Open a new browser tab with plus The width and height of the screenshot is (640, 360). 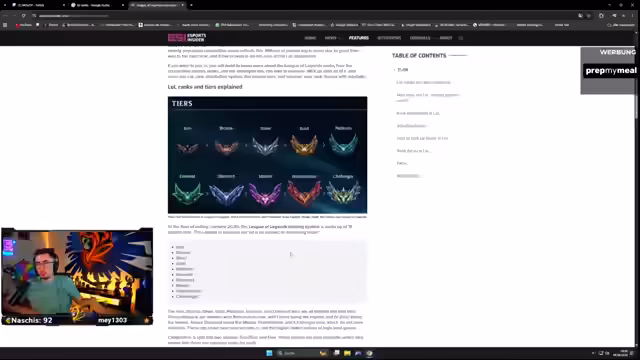tap(191, 5)
